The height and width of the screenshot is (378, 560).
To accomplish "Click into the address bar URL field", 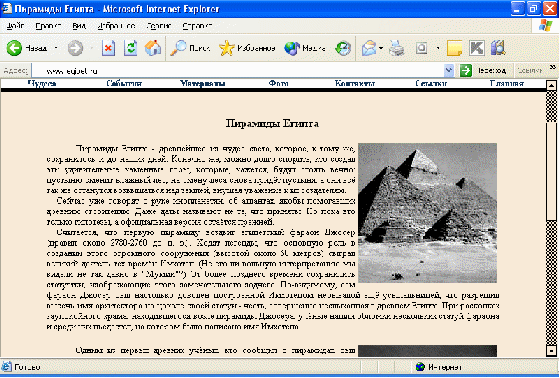I will pyautogui.click(x=238, y=71).
